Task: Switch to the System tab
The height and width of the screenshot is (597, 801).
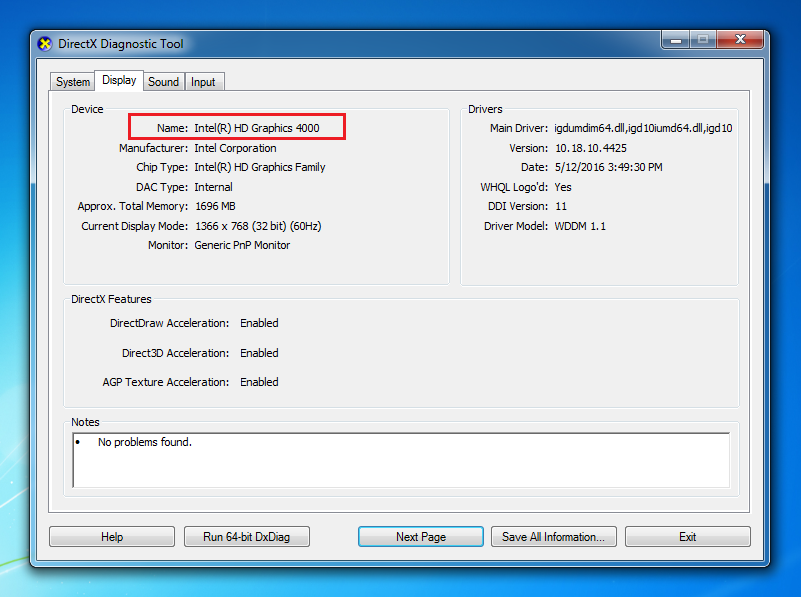Action: click(x=73, y=82)
